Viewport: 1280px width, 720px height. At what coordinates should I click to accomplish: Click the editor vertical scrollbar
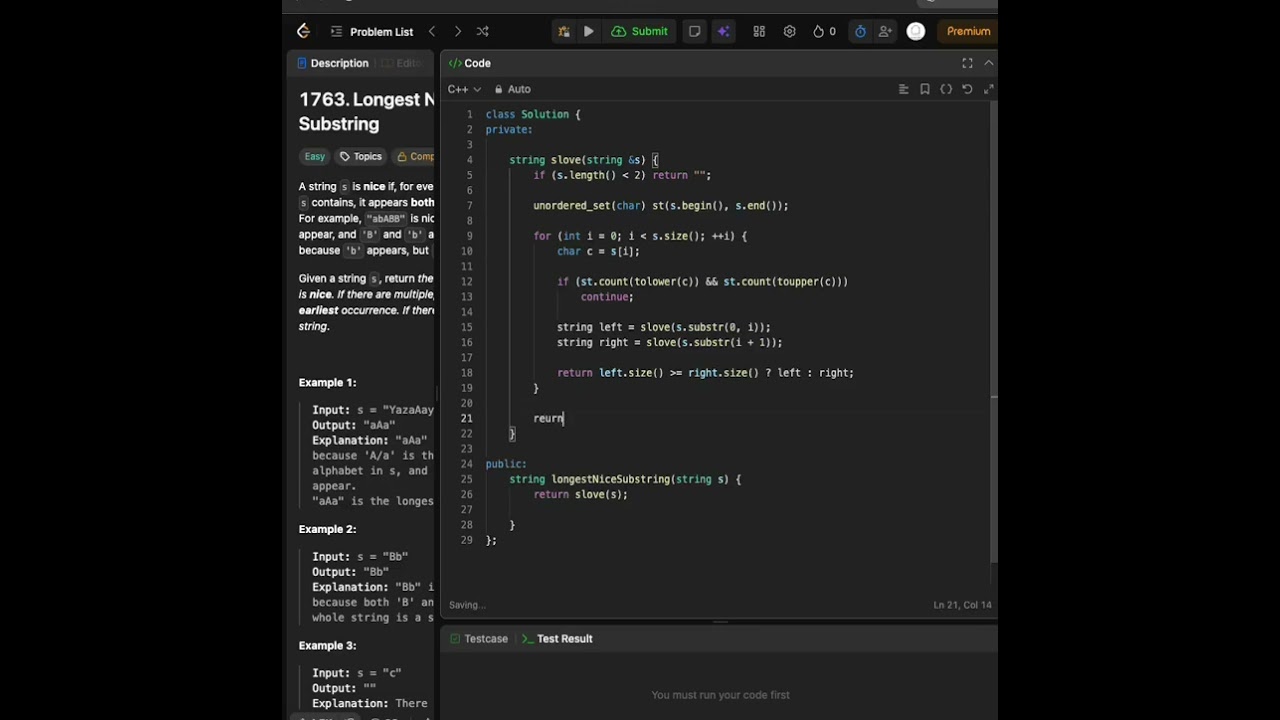993,330
